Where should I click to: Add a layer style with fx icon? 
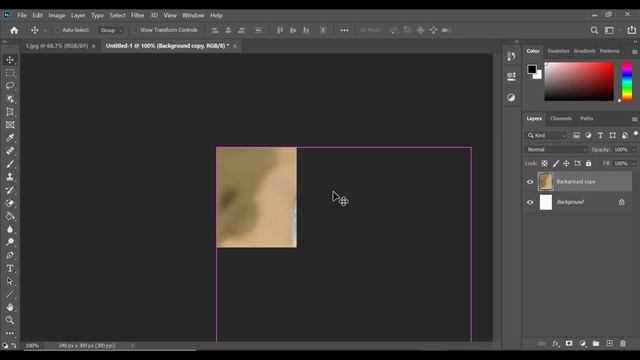coord(556,344)
